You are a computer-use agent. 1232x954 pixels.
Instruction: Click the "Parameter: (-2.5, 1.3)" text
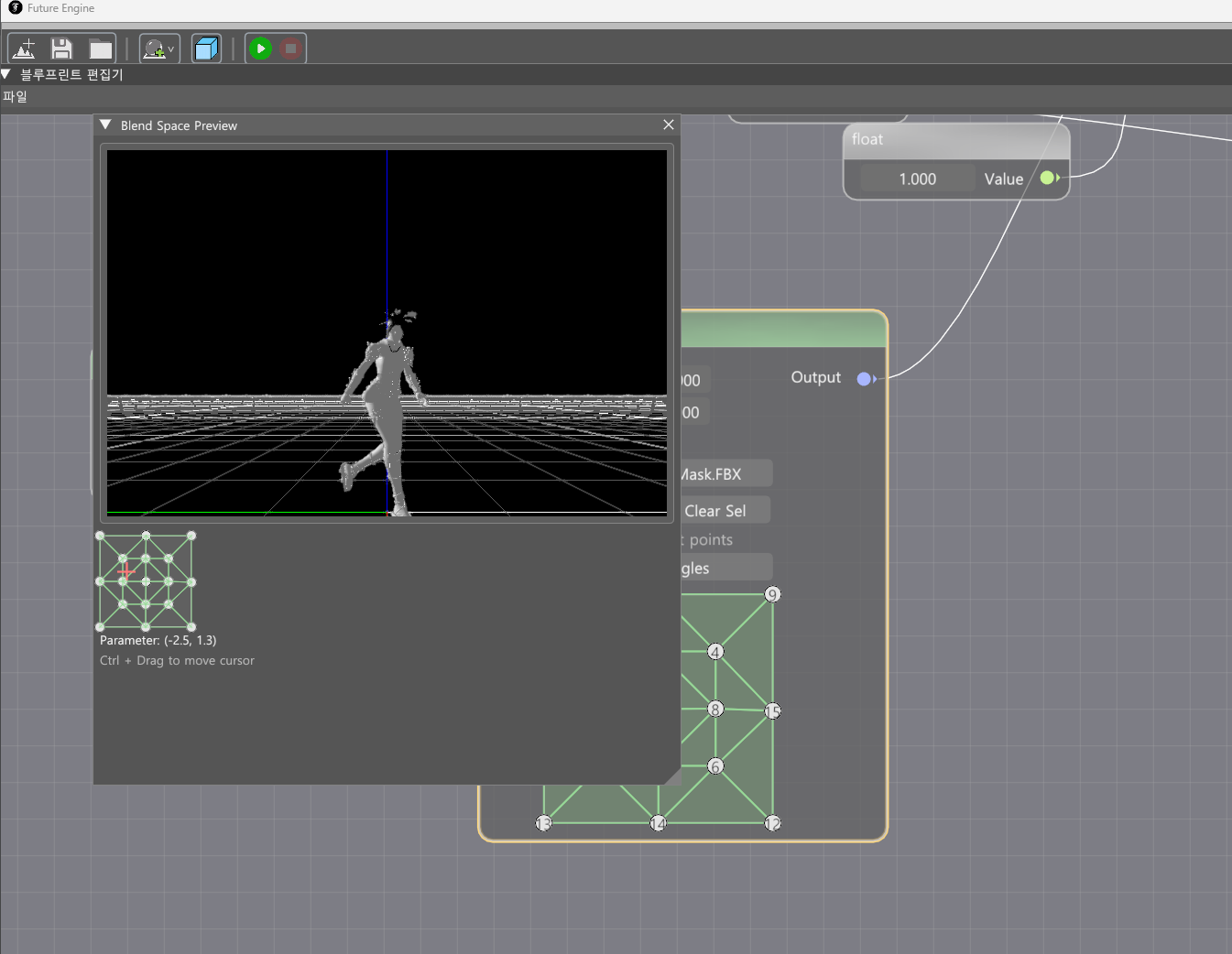pos(158,640)
